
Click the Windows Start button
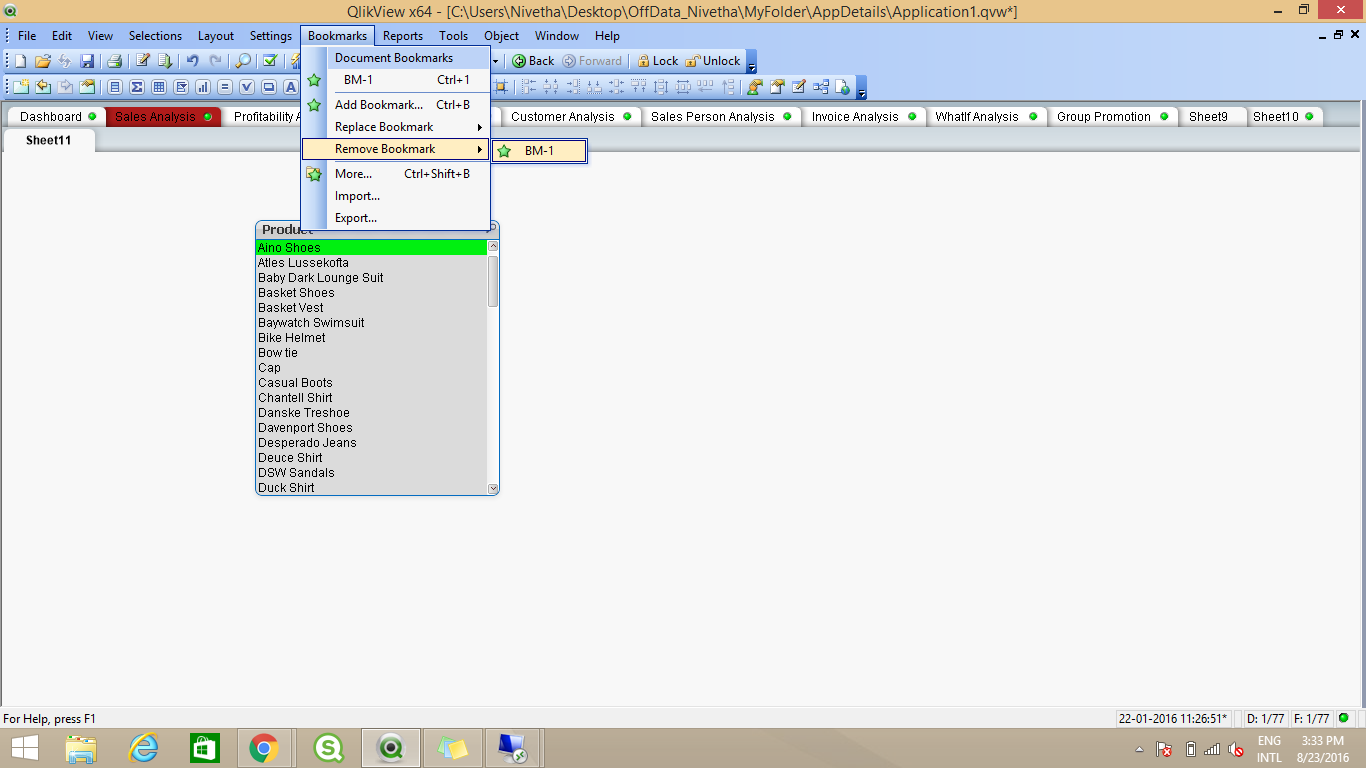[25, 748]
